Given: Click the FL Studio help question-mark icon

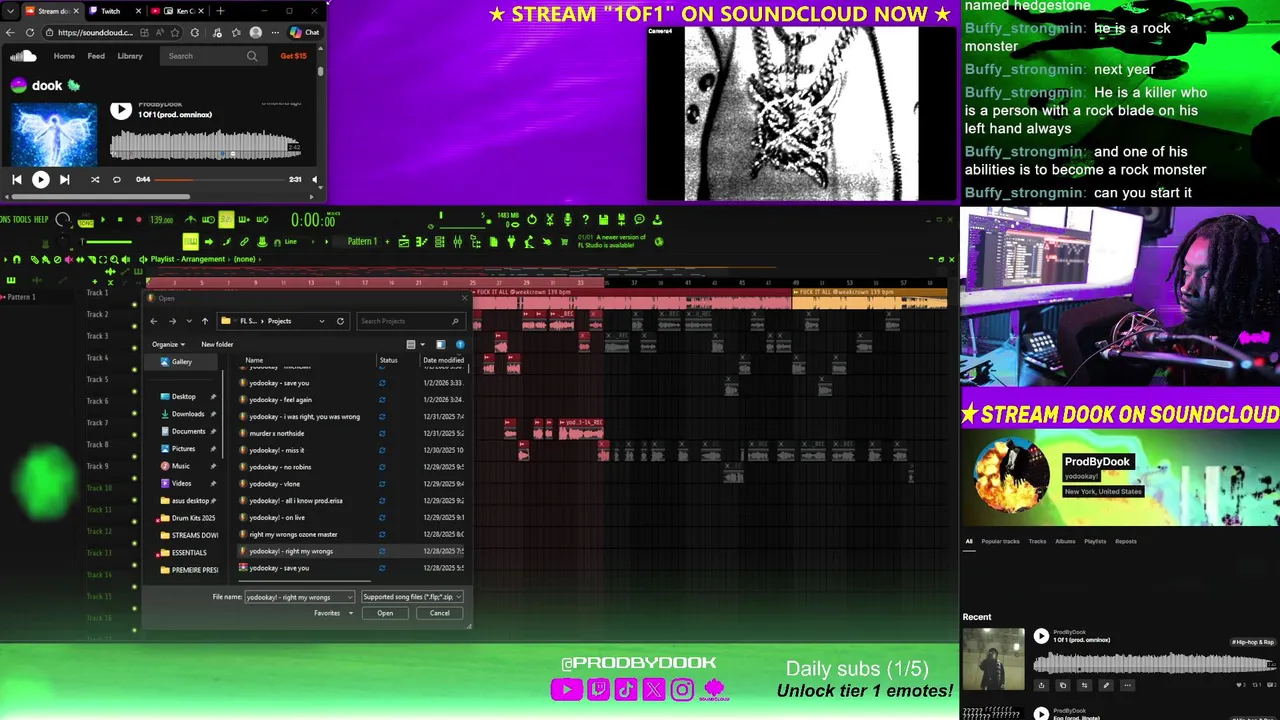Looking at the screenshot, I should pyautogui.click(x=585, y=219).
